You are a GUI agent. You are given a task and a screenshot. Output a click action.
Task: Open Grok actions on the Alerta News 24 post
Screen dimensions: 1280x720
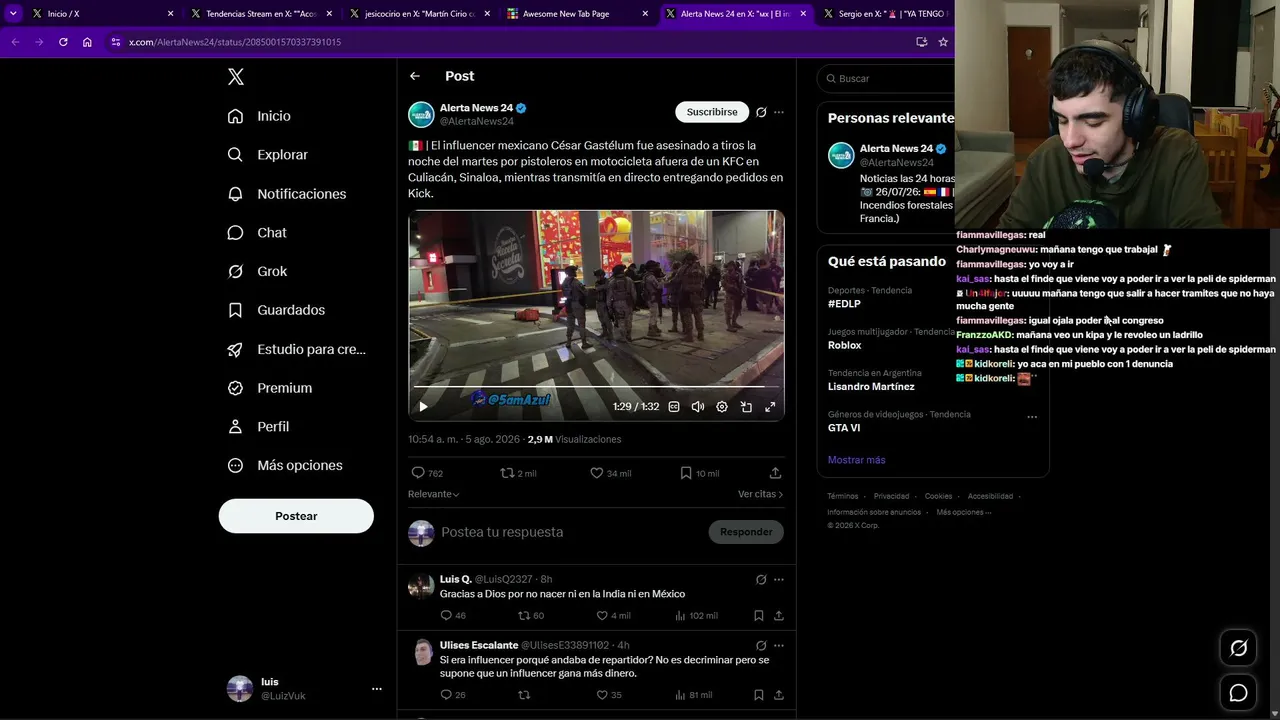[x=761, y=112]
